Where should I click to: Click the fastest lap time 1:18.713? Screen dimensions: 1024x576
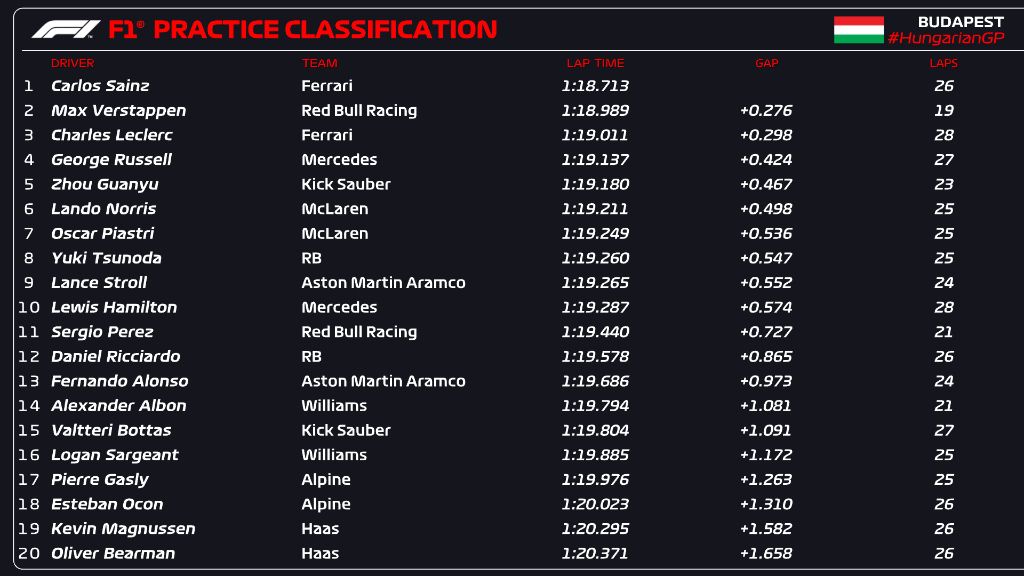pyautogui.click(x=595, y=86)
